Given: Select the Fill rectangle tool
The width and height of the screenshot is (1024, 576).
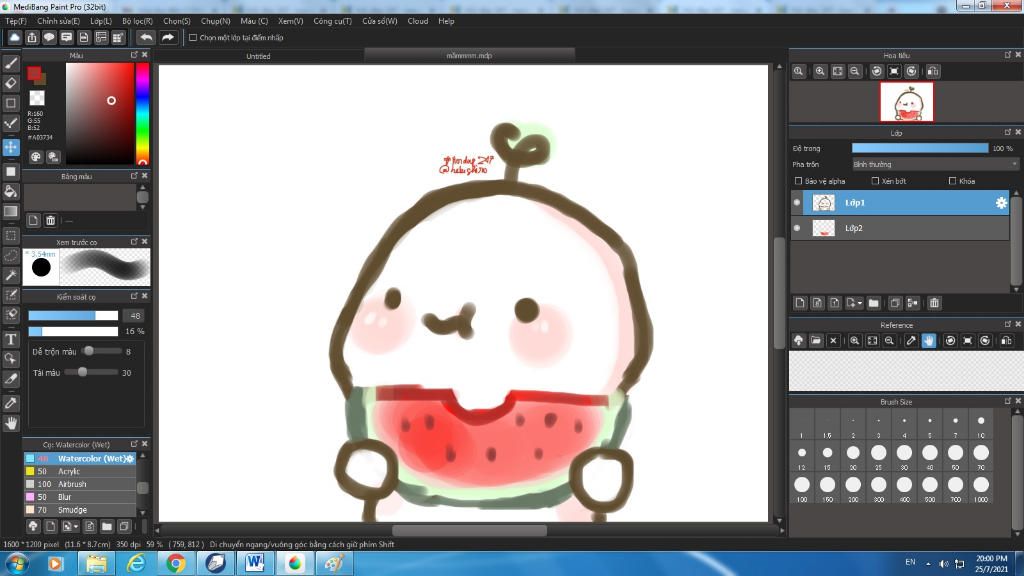Looking at the screenshot, I should click(x=11, y=171).
